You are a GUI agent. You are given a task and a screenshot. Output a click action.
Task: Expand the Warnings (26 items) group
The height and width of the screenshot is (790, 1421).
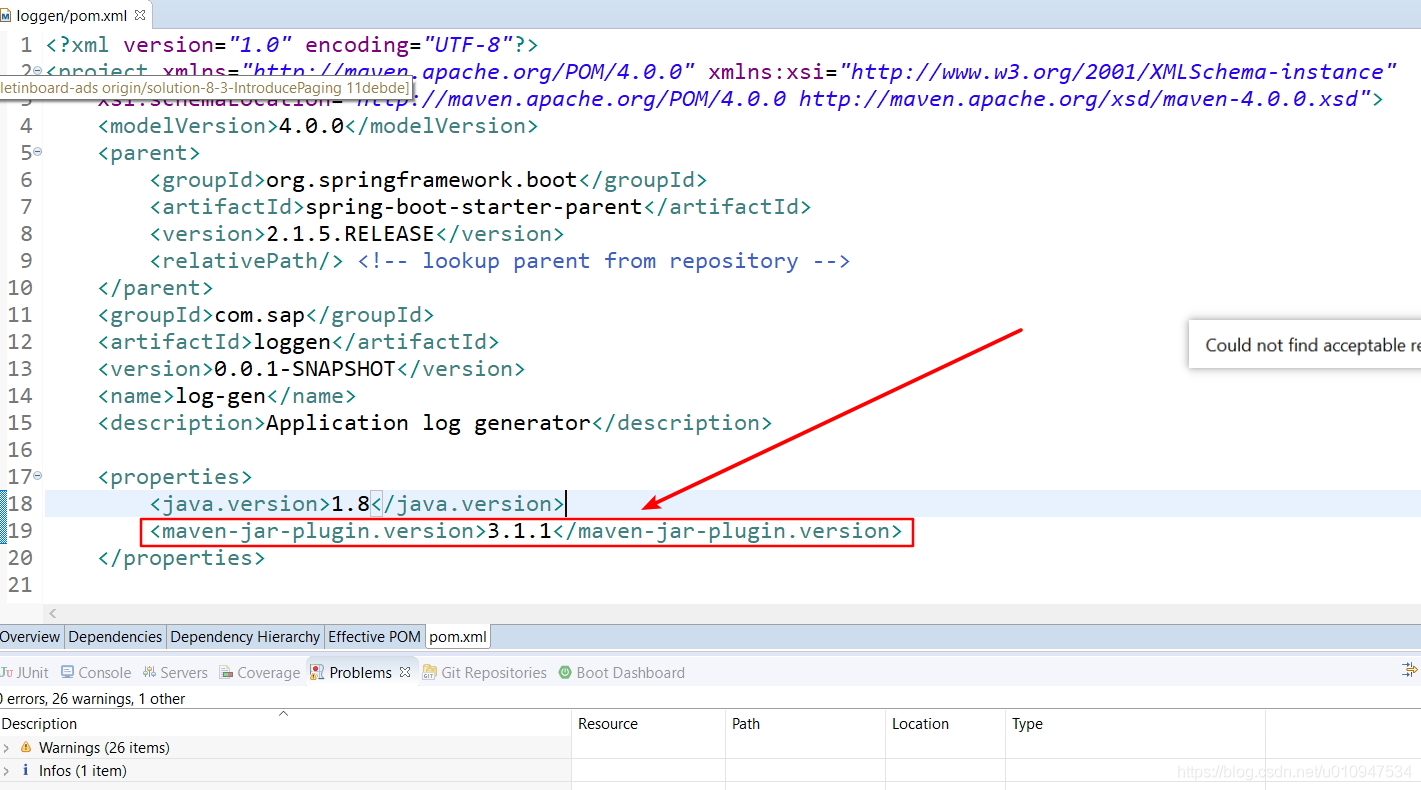tap(8, 747)
